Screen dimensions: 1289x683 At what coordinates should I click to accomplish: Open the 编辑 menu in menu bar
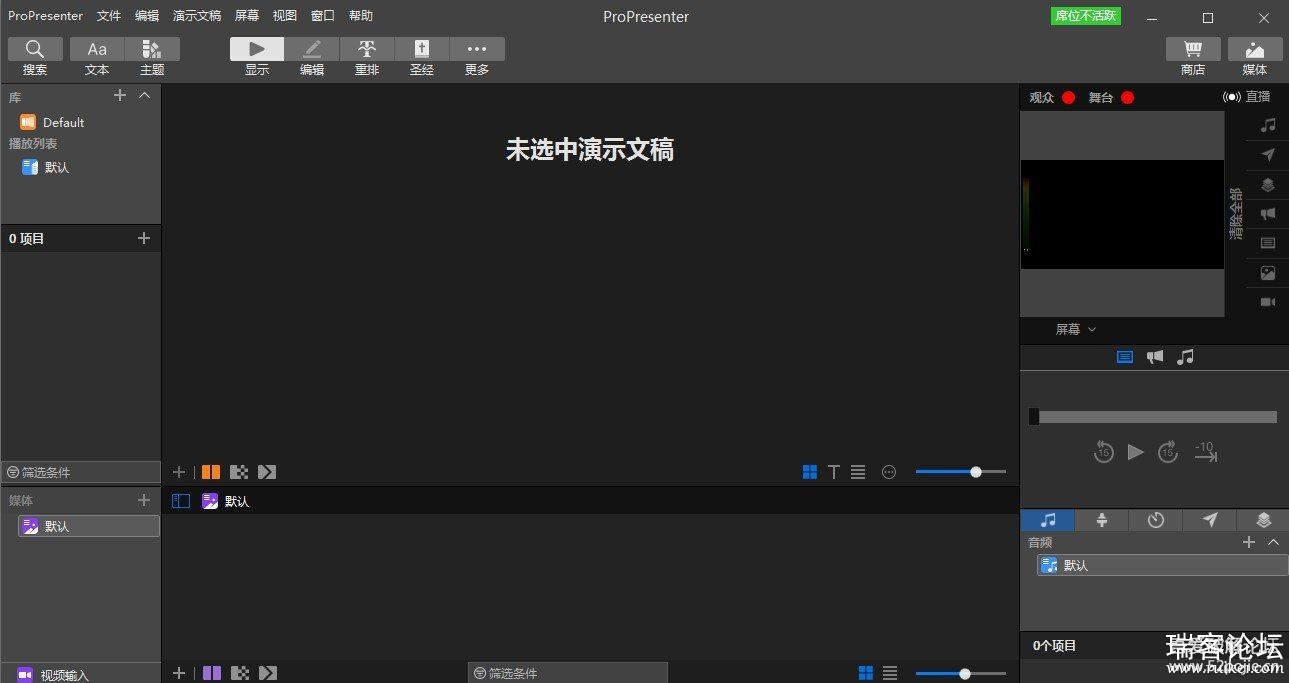[147, 16]
